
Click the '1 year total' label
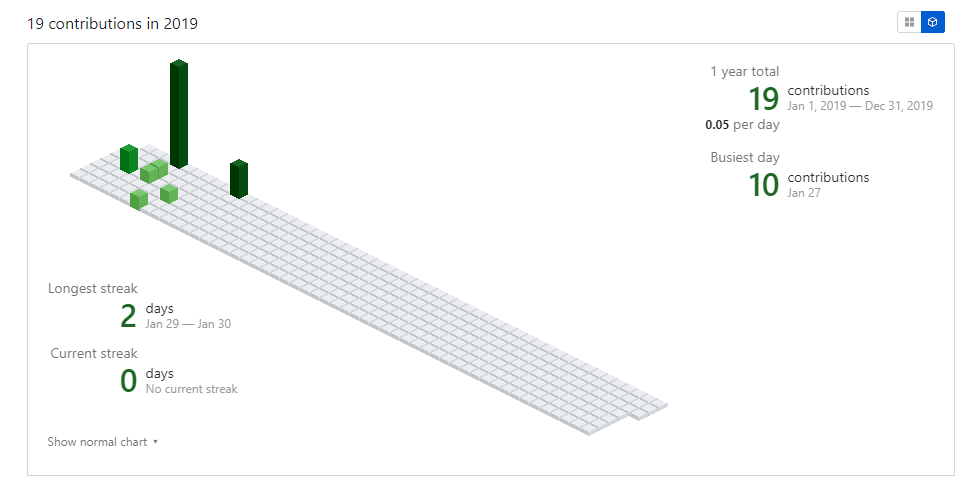745,71
